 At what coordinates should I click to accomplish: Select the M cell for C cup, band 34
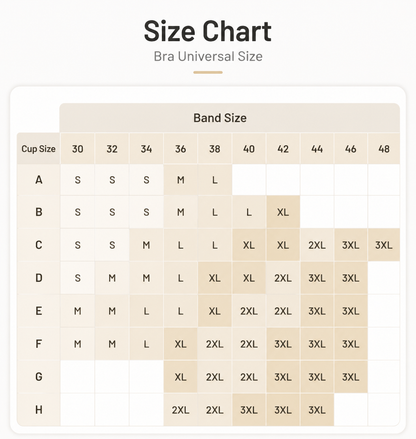tap(146, 245)
